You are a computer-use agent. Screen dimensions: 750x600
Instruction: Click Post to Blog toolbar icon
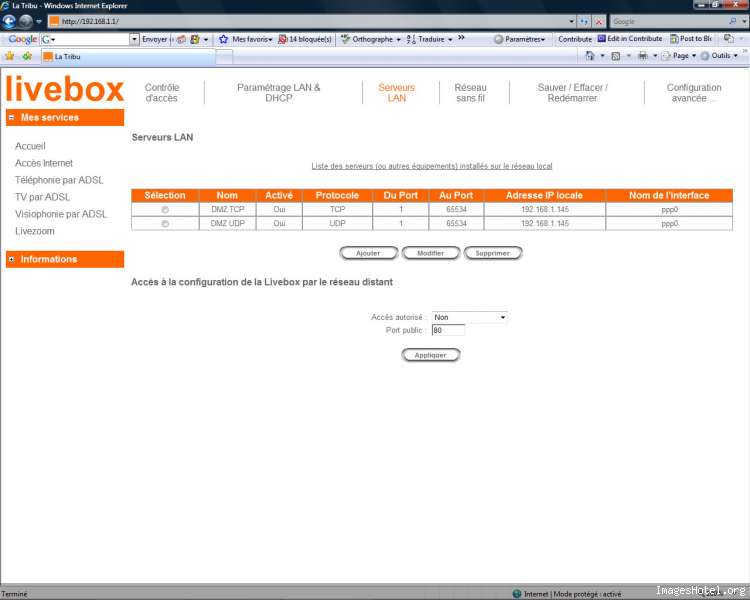tap(691, 39)
